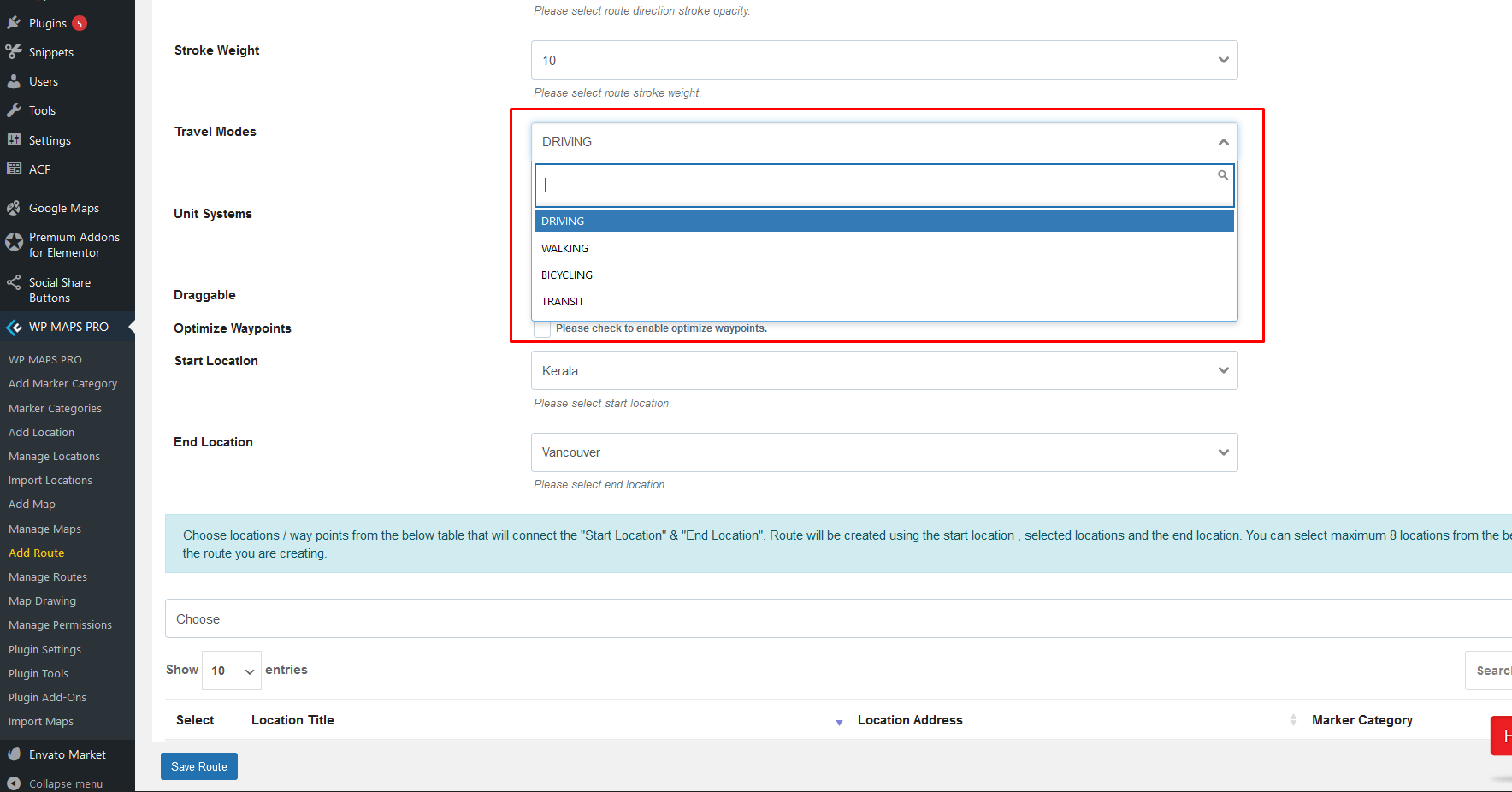The image size is (1512, 792).
Task: Click the ACF icon in sidebar
Action: tap(14, 168)
